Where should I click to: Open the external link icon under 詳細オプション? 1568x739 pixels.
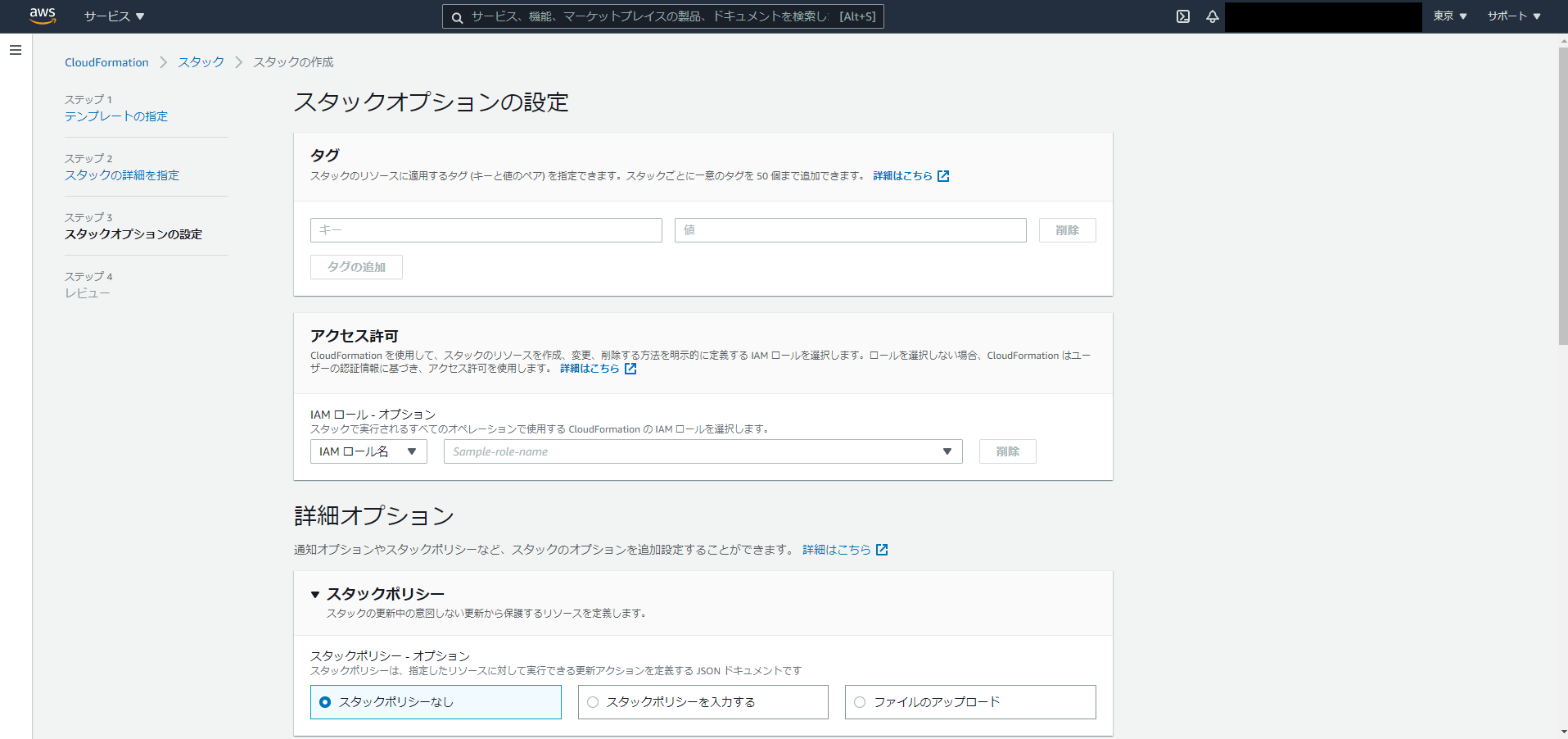point(881,550)
